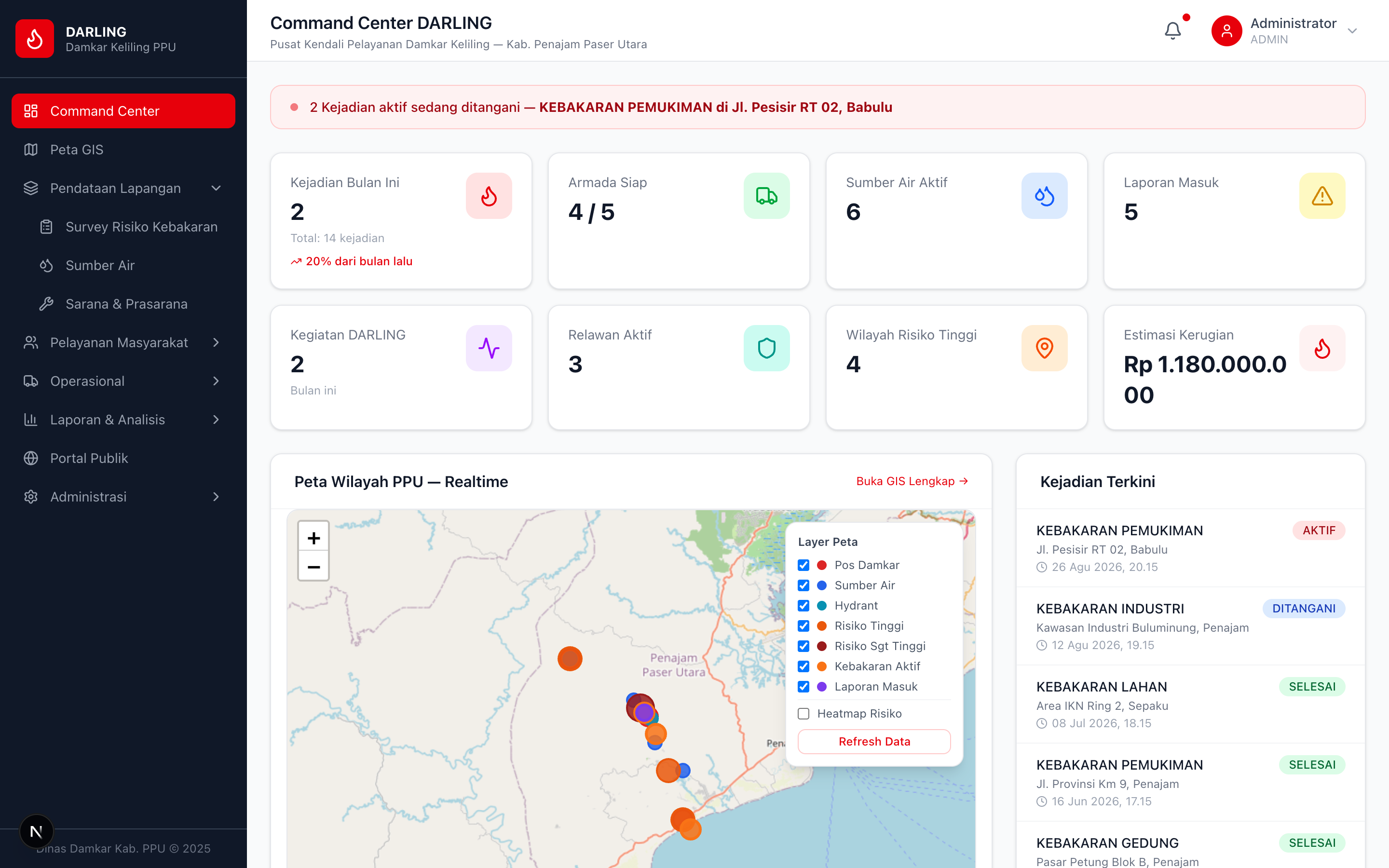Expand the Pelayanan Masyarakat chevron
The image size is (1389, 868).
216,343
